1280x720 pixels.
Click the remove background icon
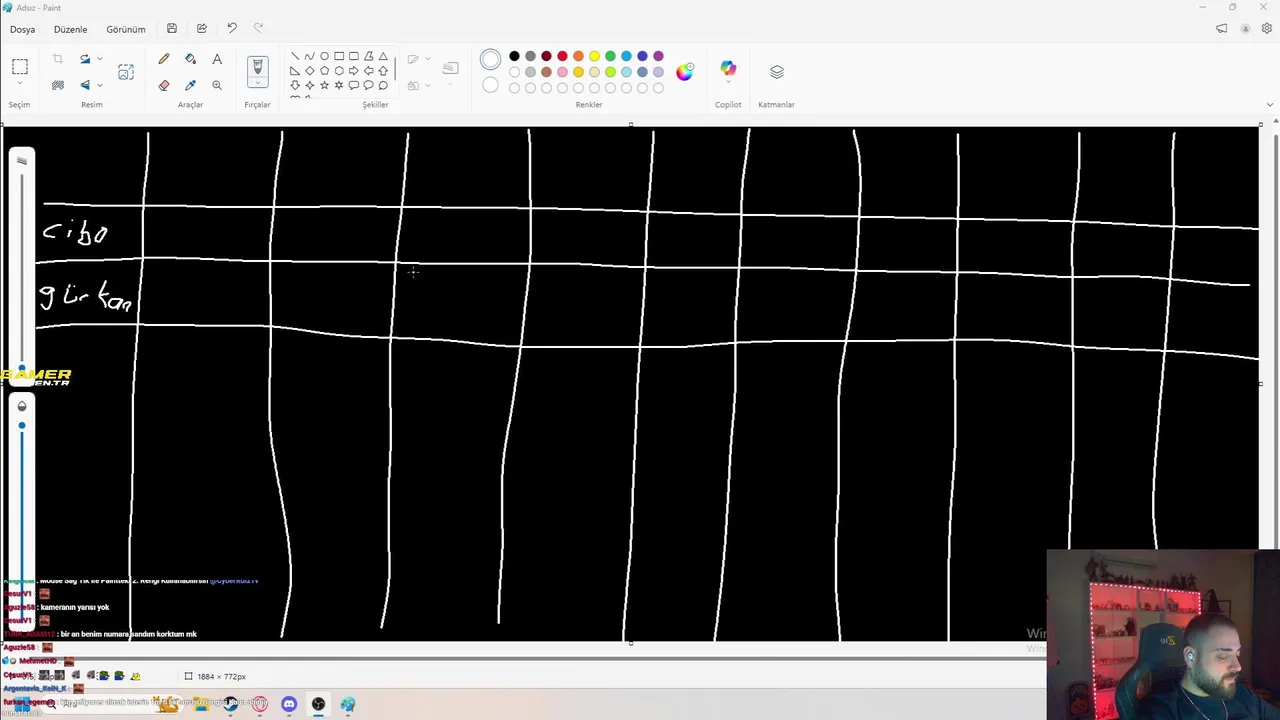point(58,85)
